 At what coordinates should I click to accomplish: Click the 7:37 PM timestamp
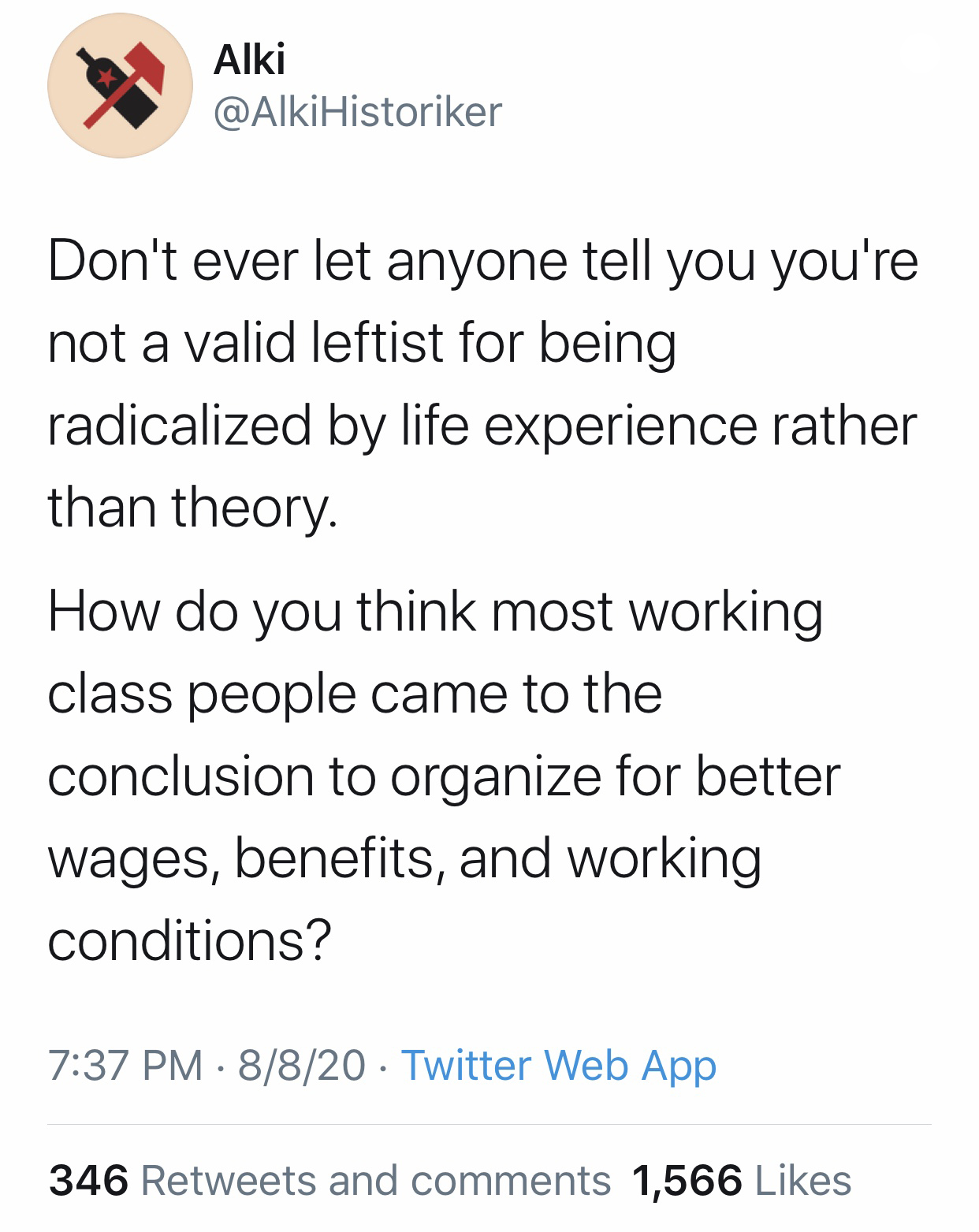click(125, 1065)
